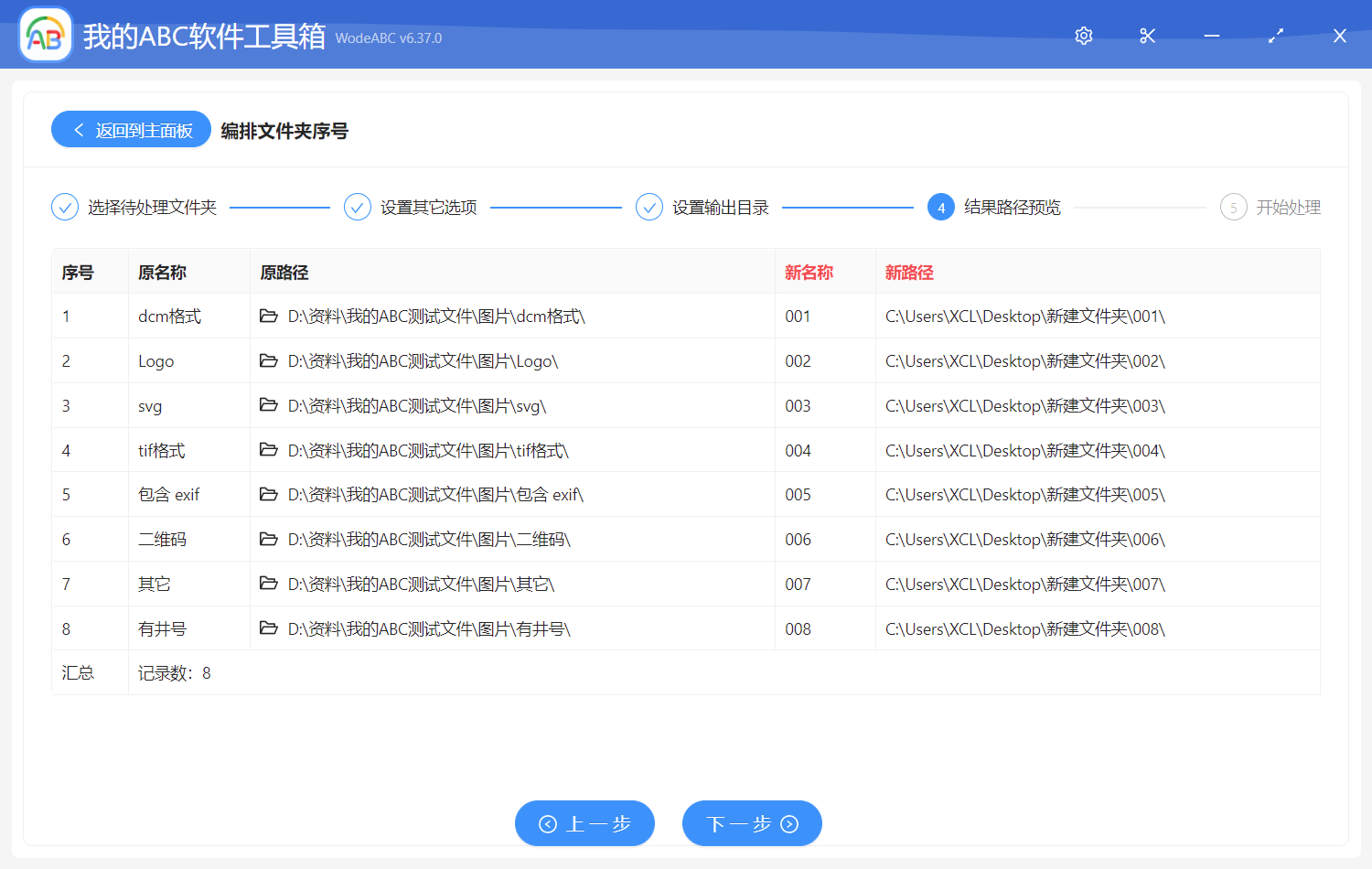Click the folder icon beside svg path
This screenshot has height=869, width=1372.
click(x=268, y=405)
